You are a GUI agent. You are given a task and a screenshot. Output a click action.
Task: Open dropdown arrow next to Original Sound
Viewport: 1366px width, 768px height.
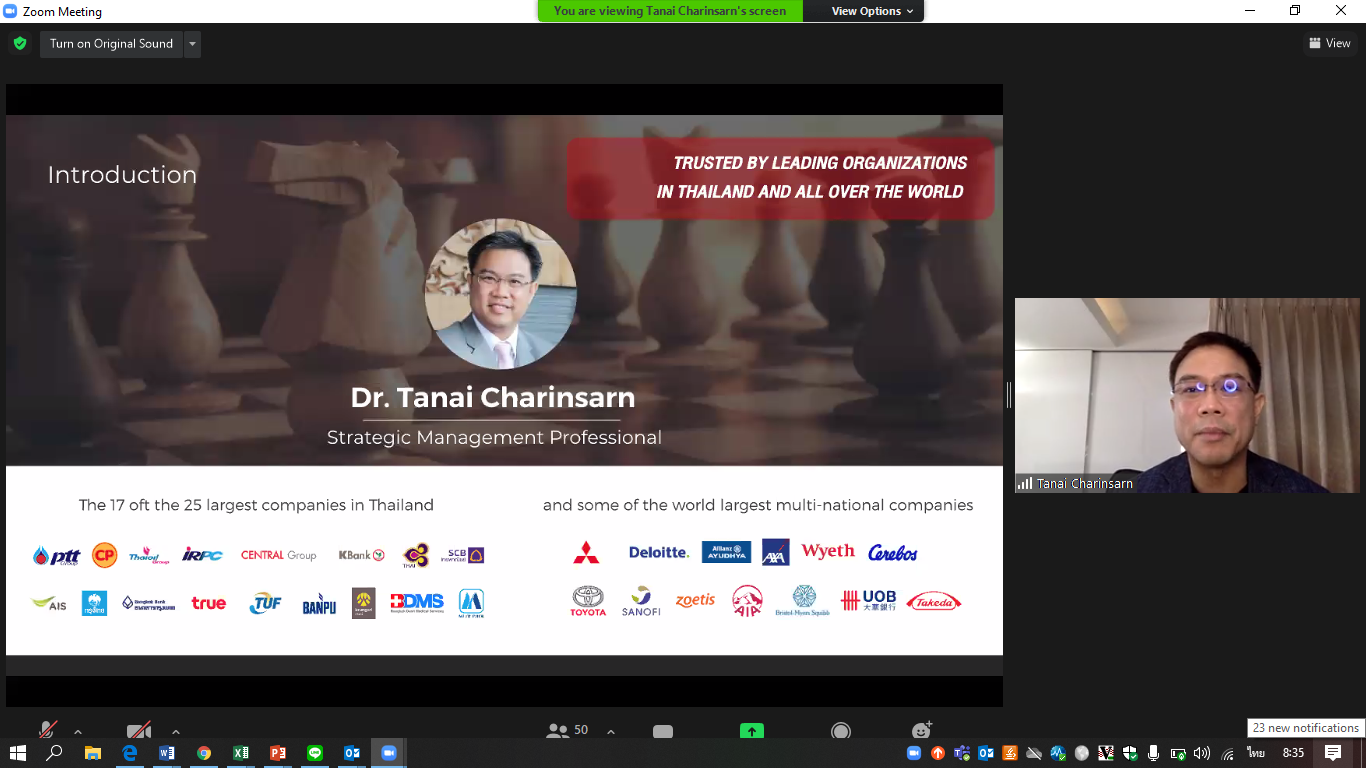(192, 44)
